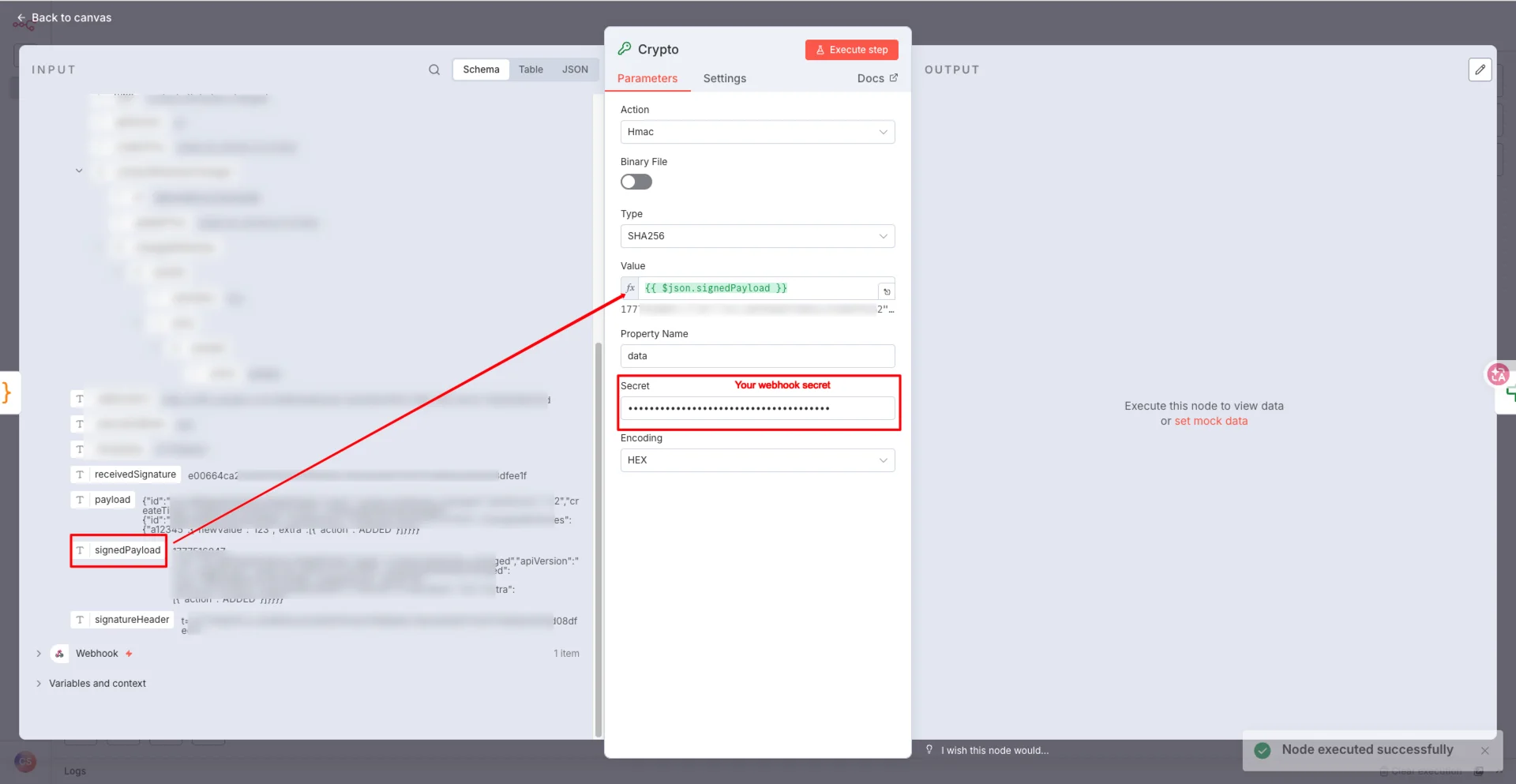Click the Crypto node key icon
The width and height of the screenshot is (1516, 784).
tap(625, 49)
